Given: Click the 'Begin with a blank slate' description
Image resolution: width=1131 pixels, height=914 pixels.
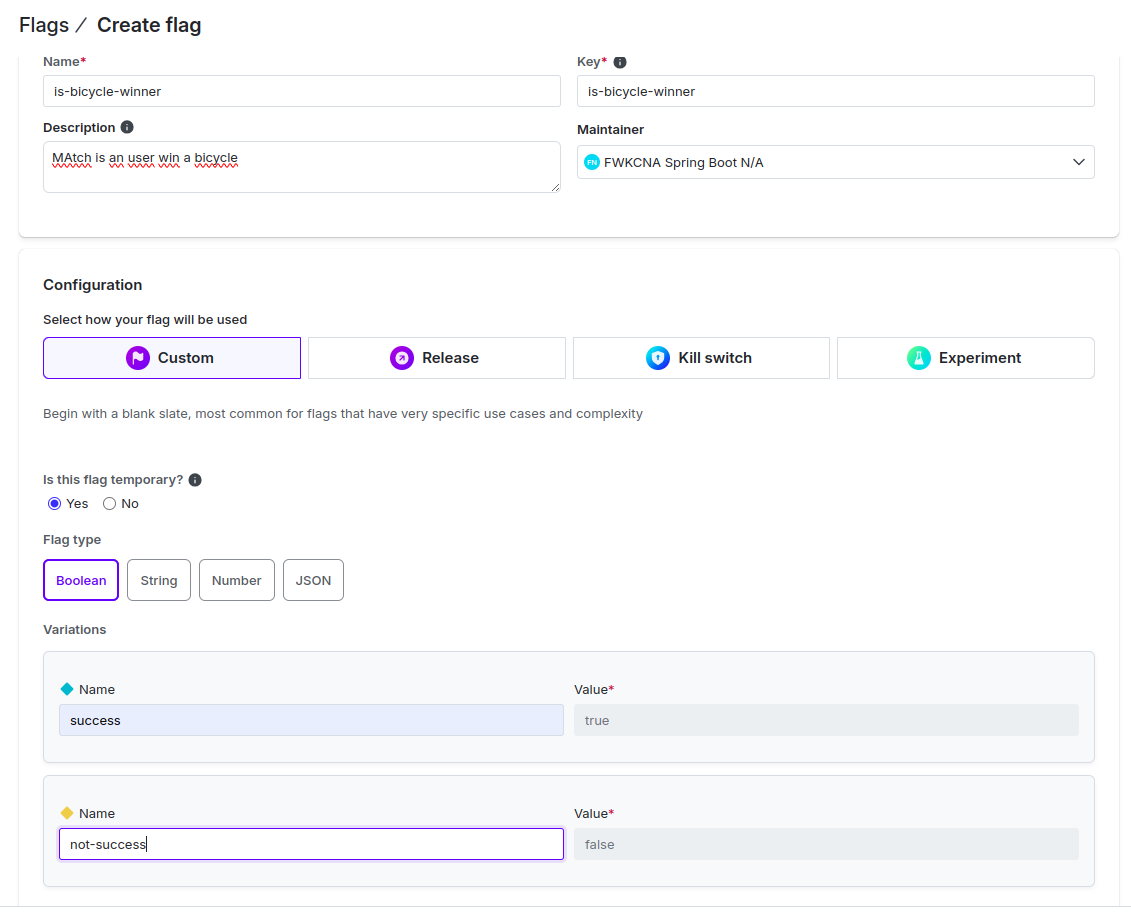Looking at the screenshot, I should tap(343, 414).
